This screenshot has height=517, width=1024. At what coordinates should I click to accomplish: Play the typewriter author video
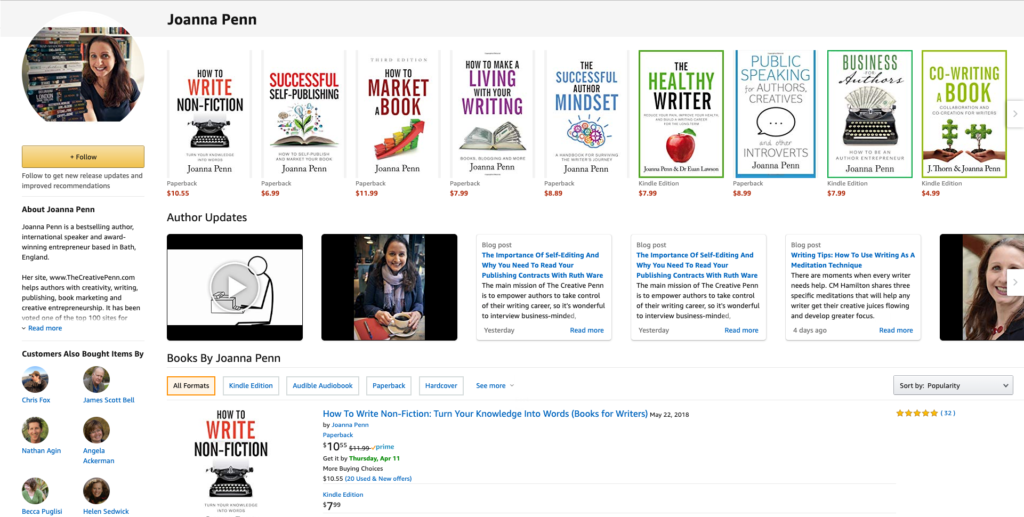(x=234, y=287)
